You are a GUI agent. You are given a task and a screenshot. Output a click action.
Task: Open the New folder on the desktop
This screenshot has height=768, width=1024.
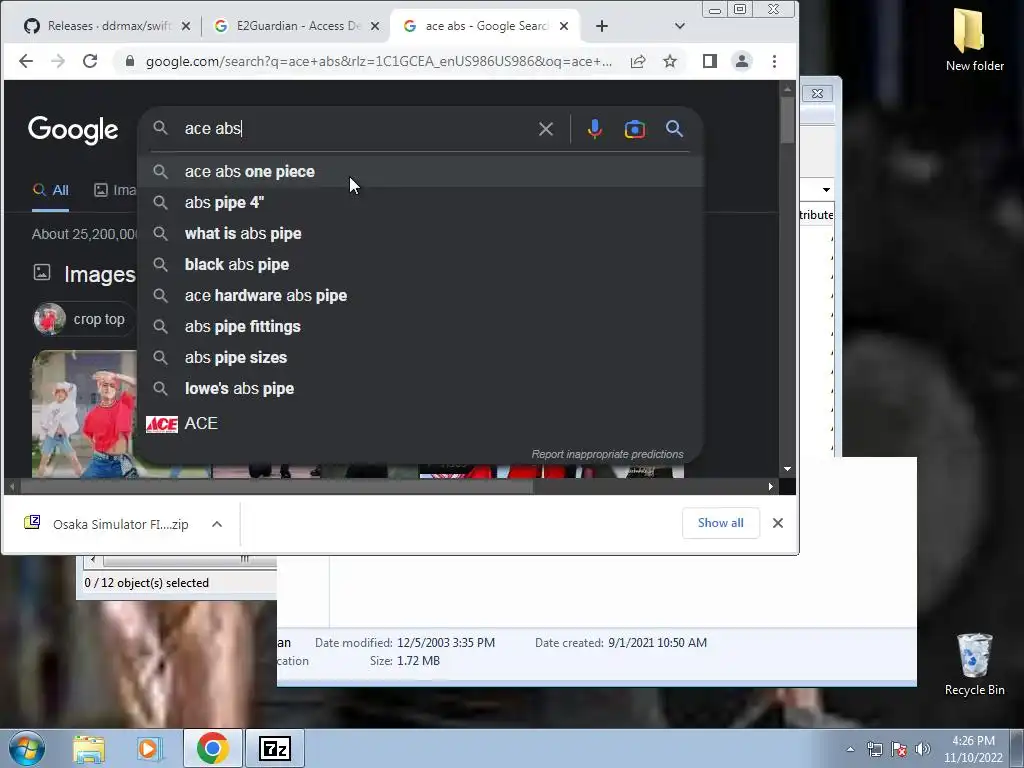974,39
